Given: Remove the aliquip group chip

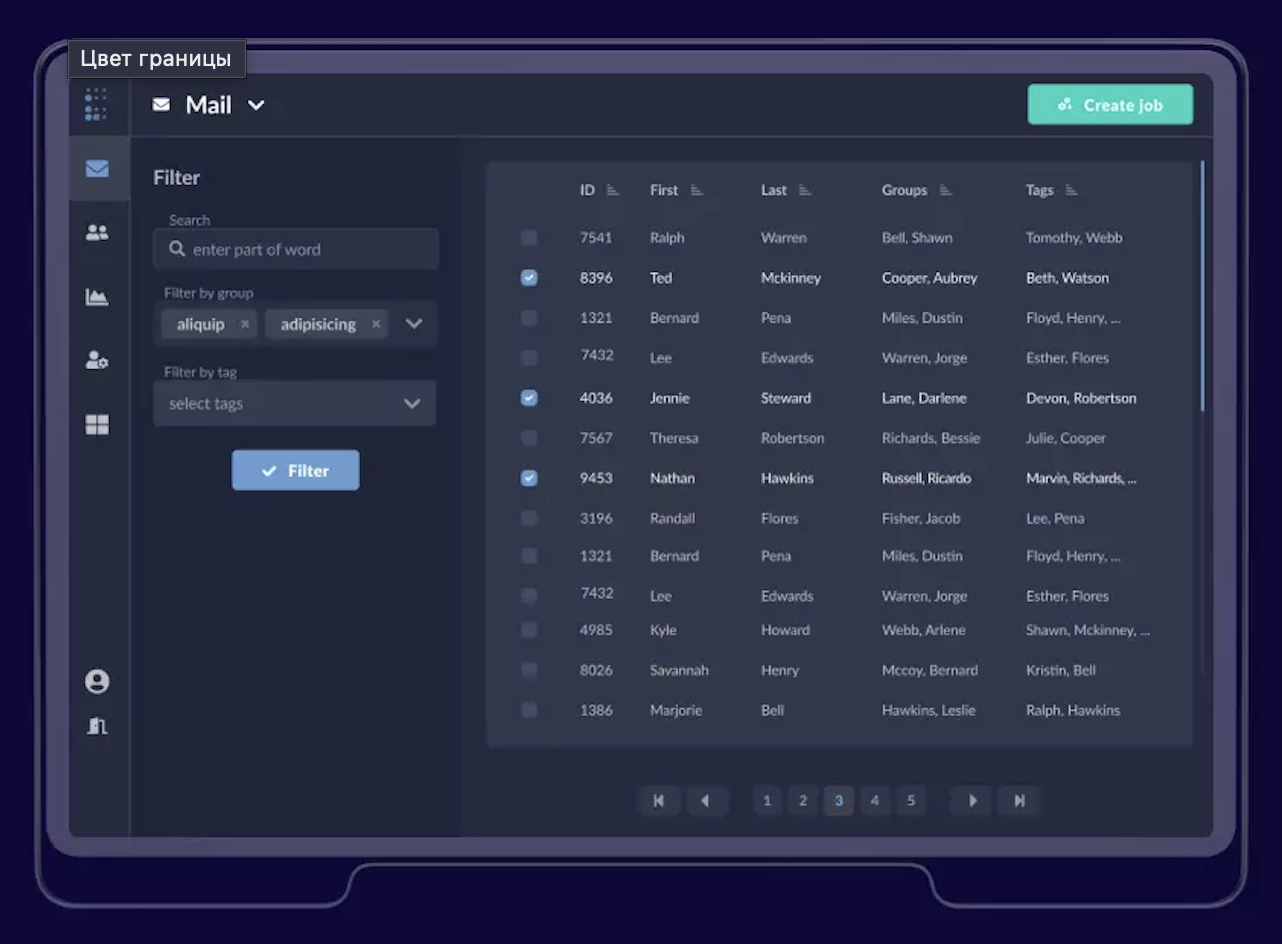Looking at the screenshot, I should (245, 324).
